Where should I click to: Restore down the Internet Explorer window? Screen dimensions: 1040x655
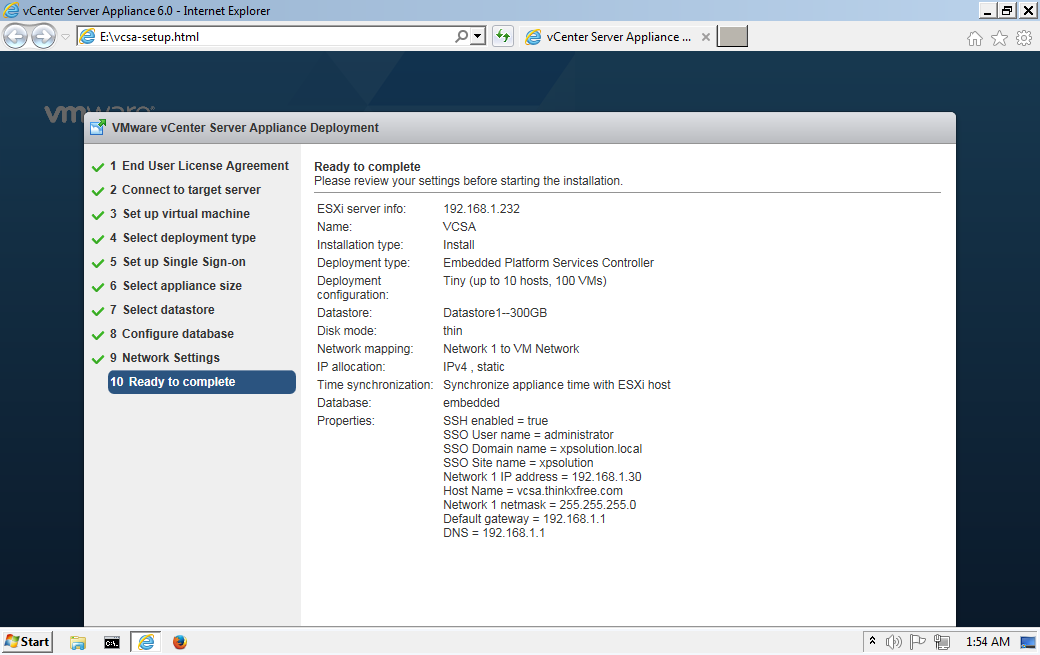pyautogui.click(x=1007, y=11)
